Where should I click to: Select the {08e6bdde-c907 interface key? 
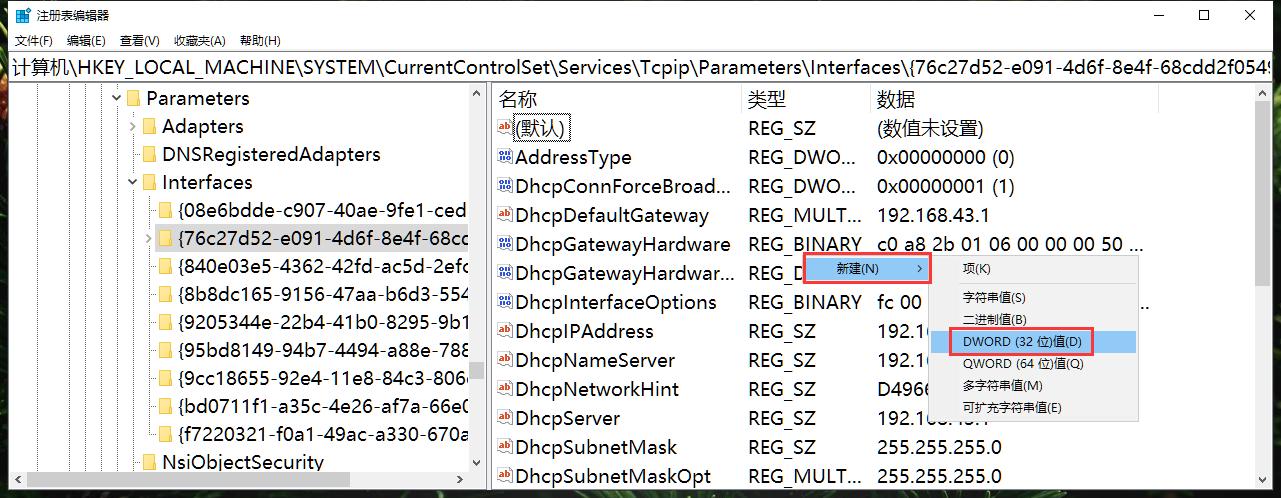pyautogui.click(x=321, y=210)
